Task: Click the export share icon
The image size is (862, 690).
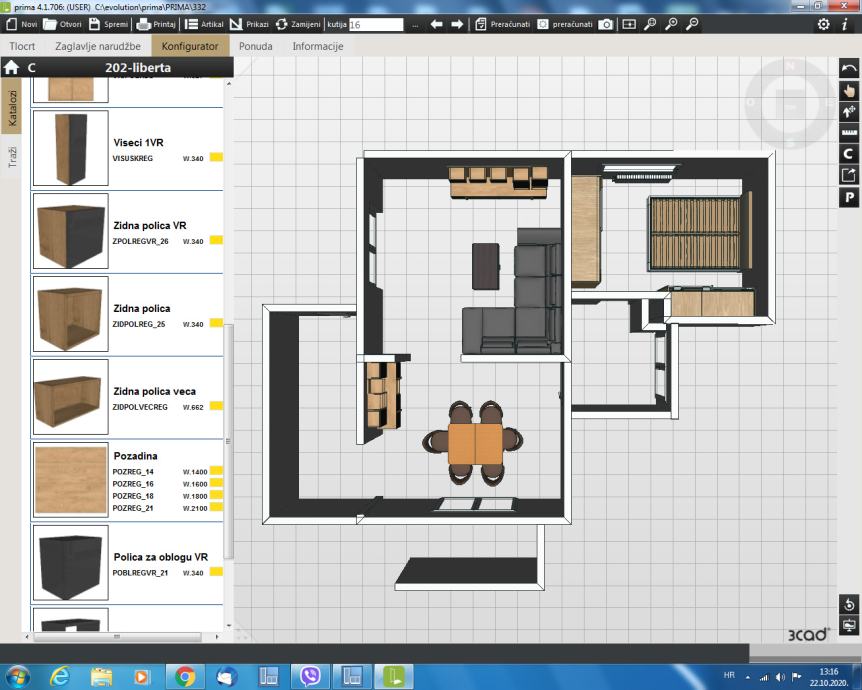Action: (849, 175)
